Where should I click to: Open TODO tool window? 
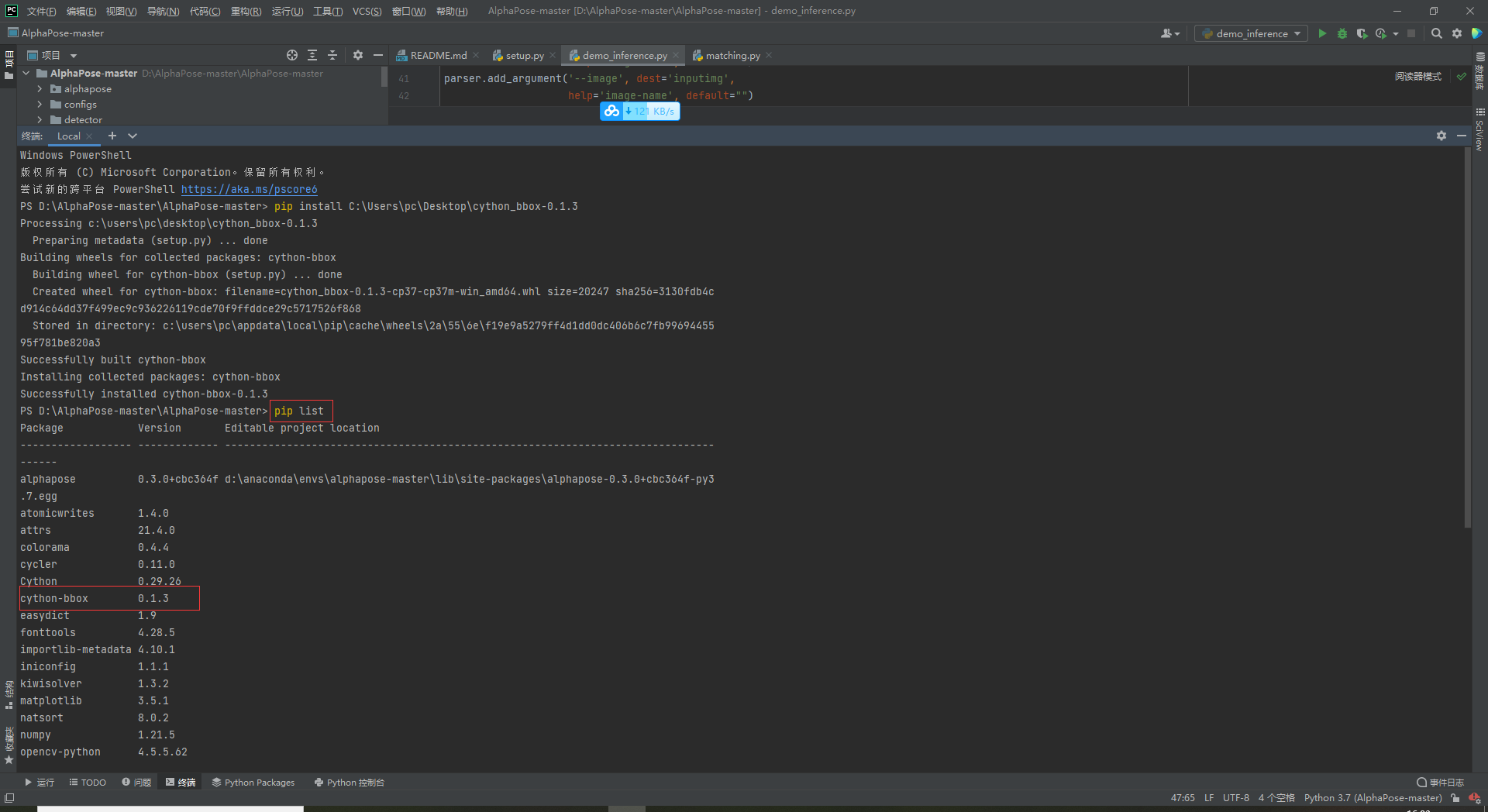[88, 783]
